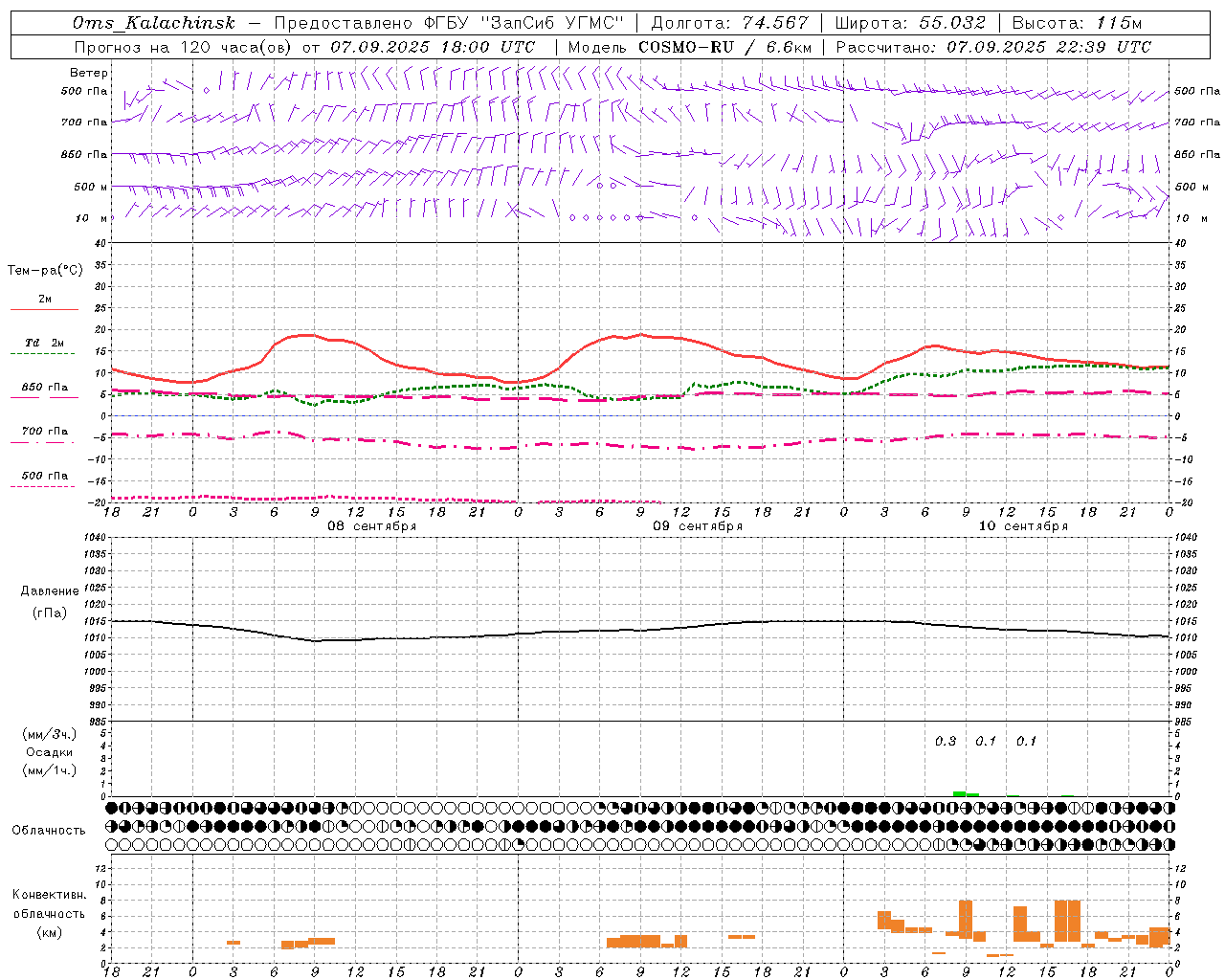Click the '2м' solid line legend entry
This screenshot has width=1225, height=980.
point(45,300)
